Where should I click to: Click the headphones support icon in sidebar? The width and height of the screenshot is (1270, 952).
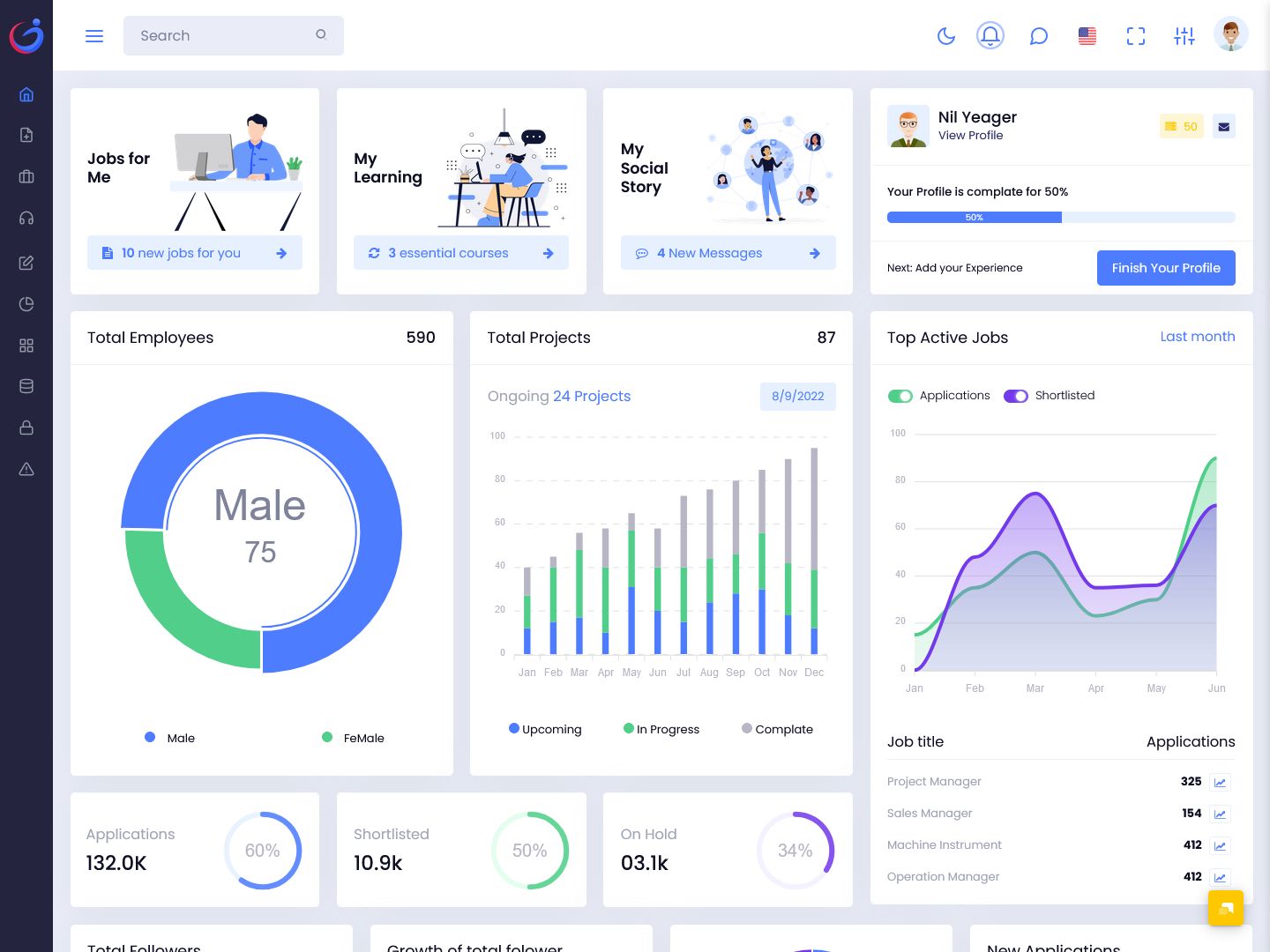click(x=26, y=218)
